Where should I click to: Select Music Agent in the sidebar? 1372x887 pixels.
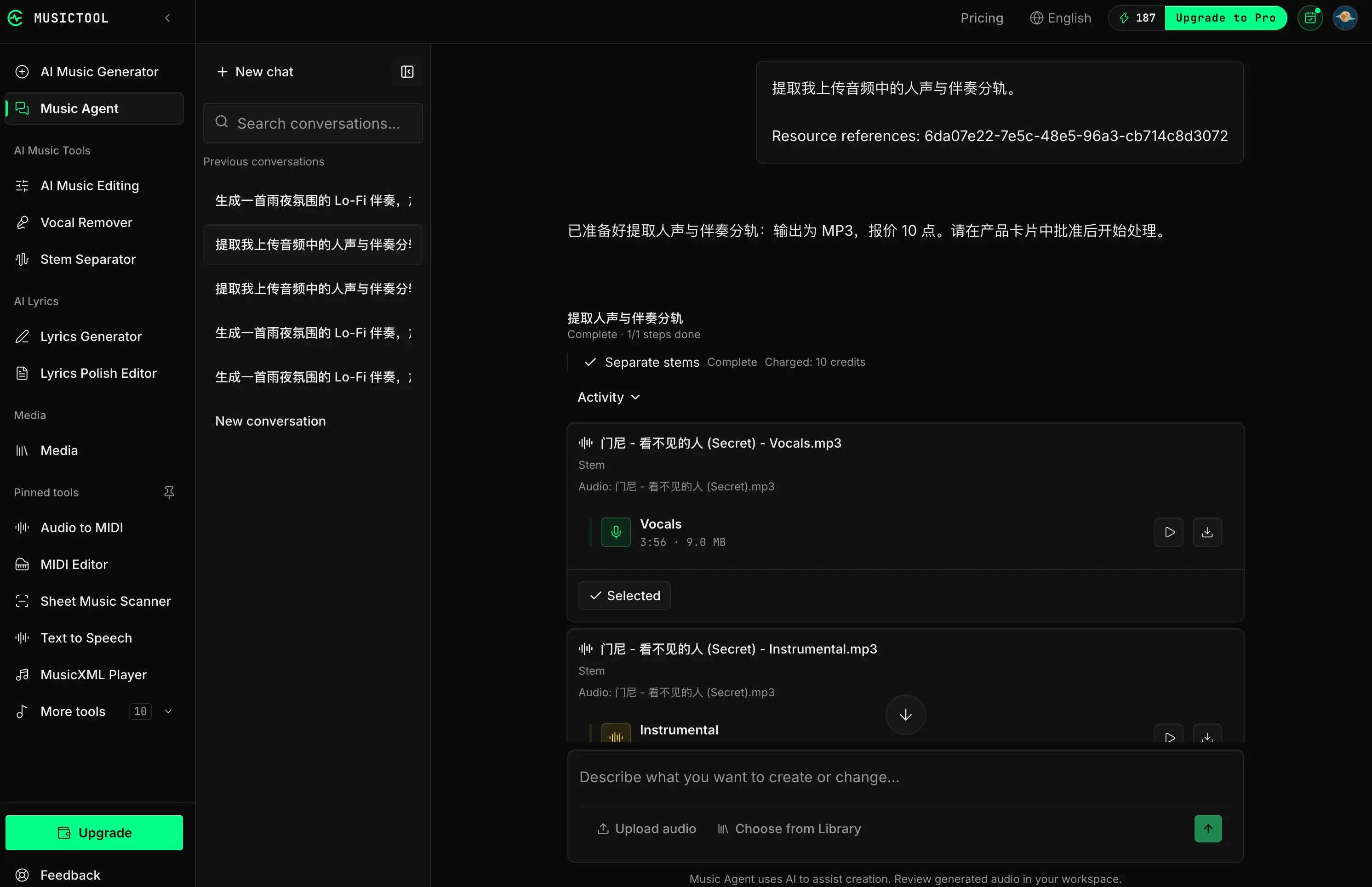coord(95,109)
